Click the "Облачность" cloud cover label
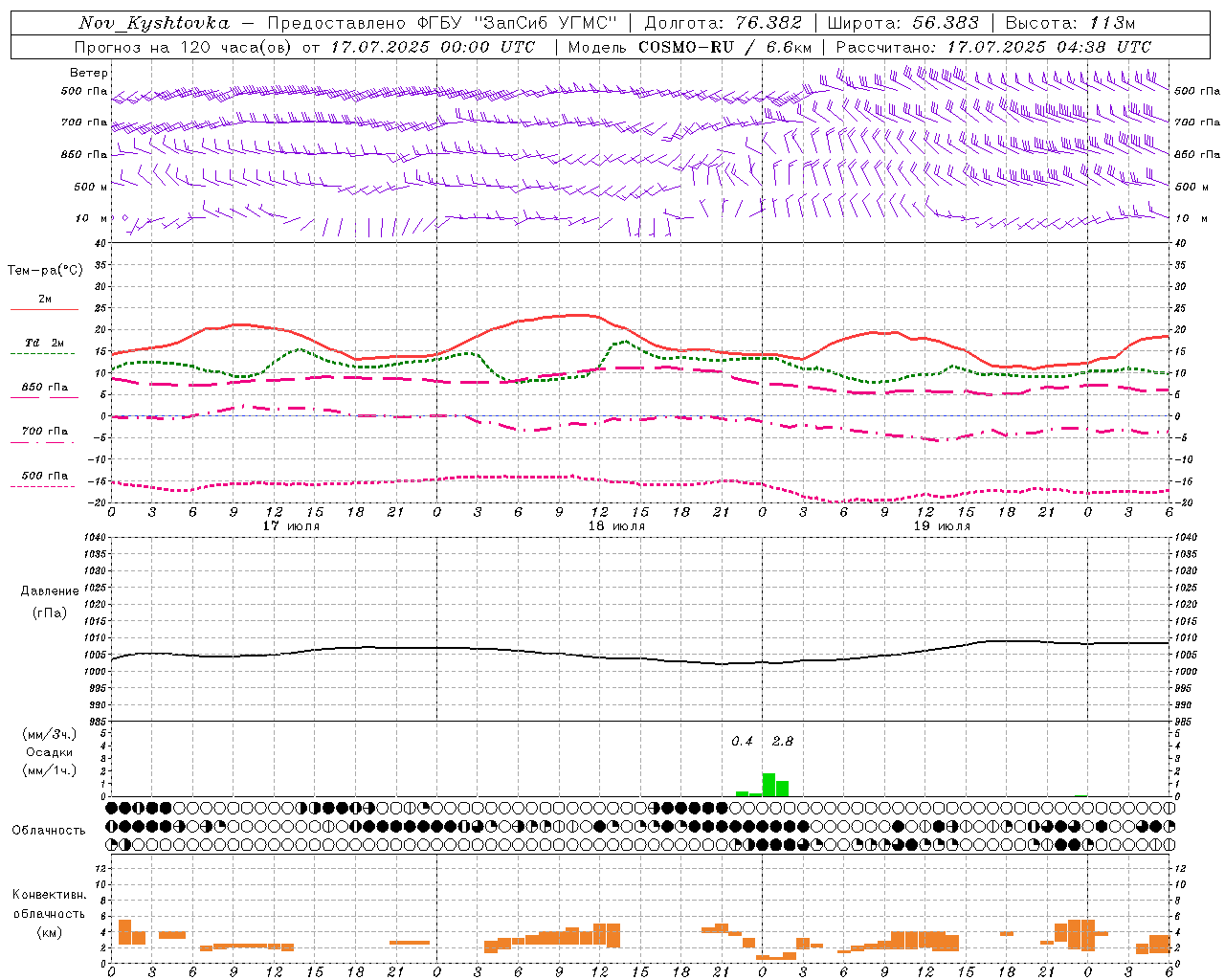Viewport: 1225px width, 980px height. (49, 830)
